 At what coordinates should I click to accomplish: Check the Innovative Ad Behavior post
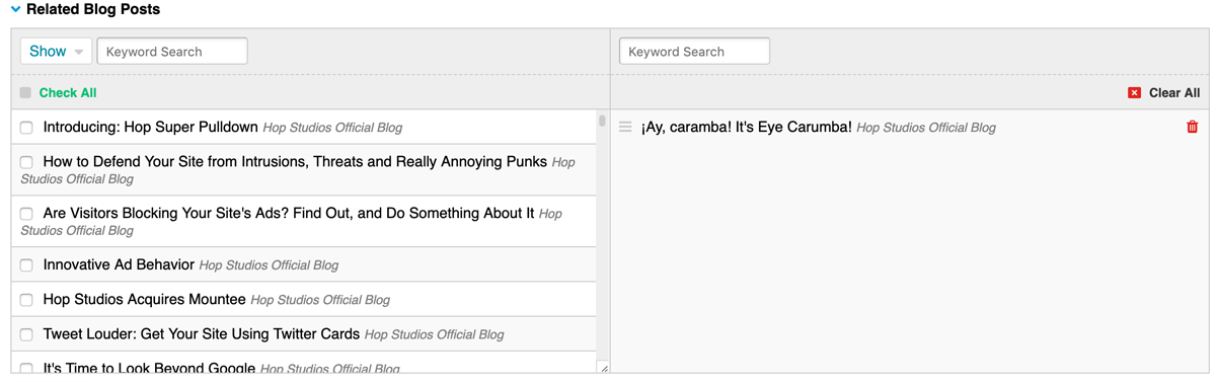click(x=27, y=265)
